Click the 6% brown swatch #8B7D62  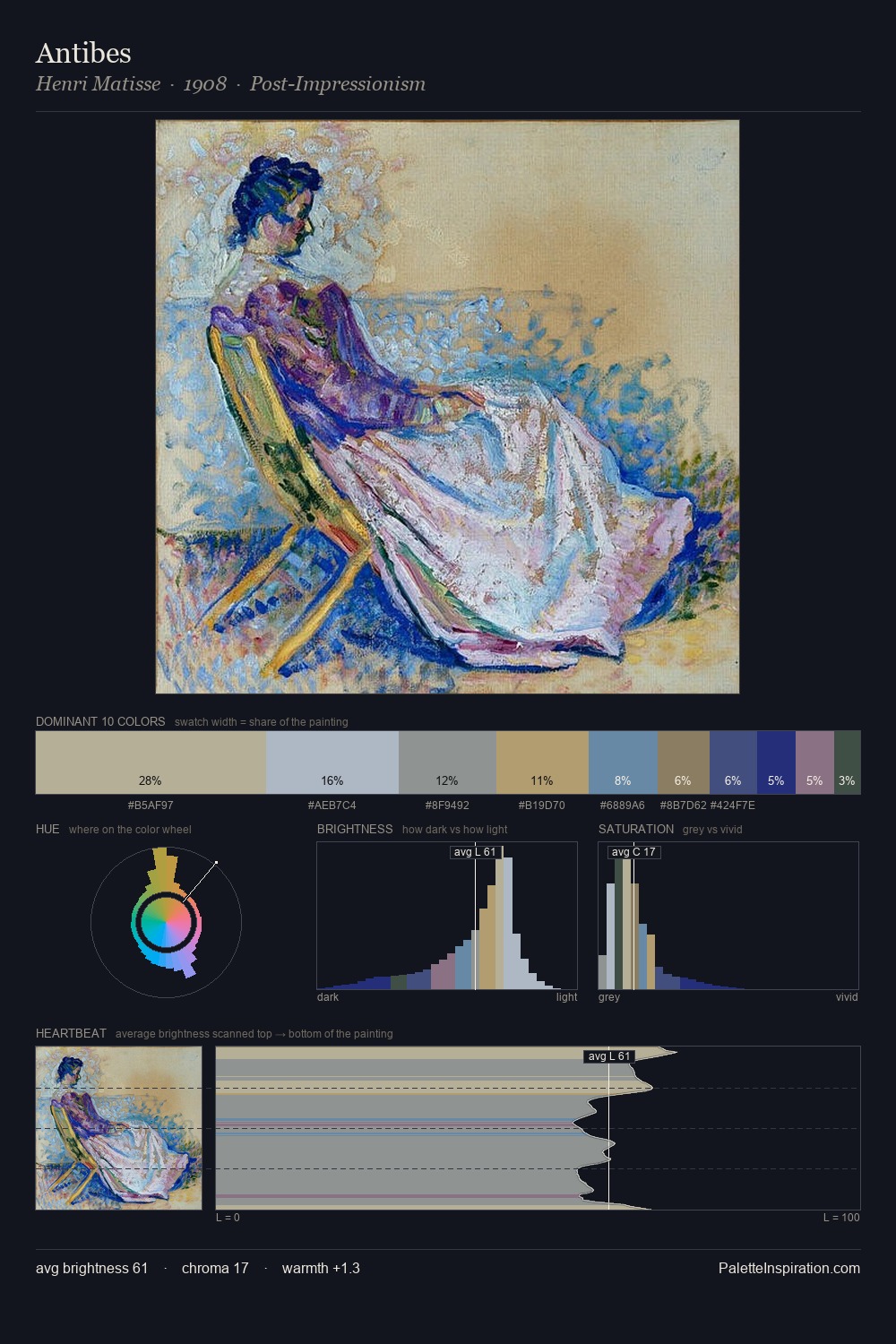[684, 762]
